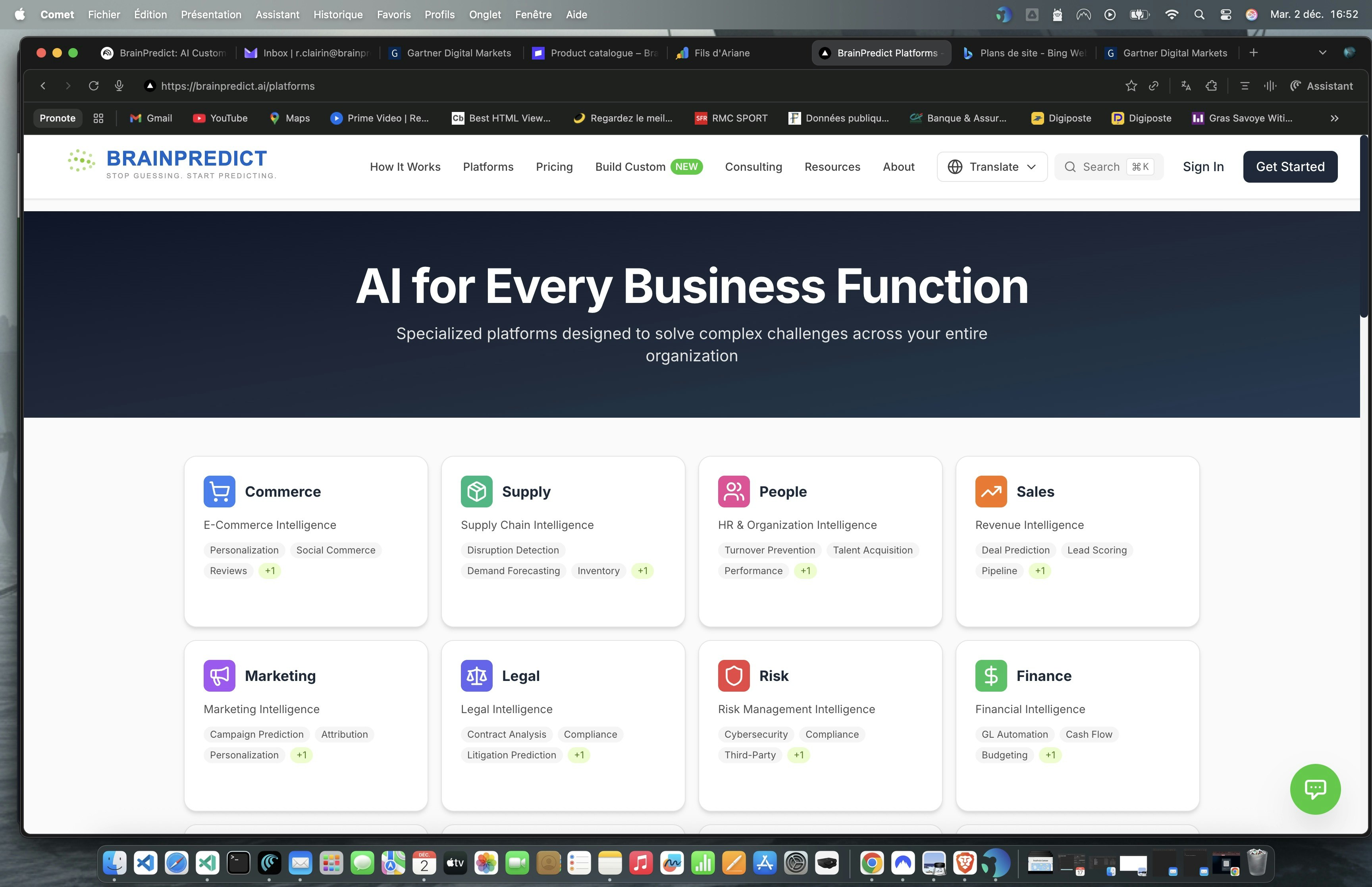1372x887 pixels.
Task: Click the voice waveform icon in the toolbar
Action: (1270, 86)
